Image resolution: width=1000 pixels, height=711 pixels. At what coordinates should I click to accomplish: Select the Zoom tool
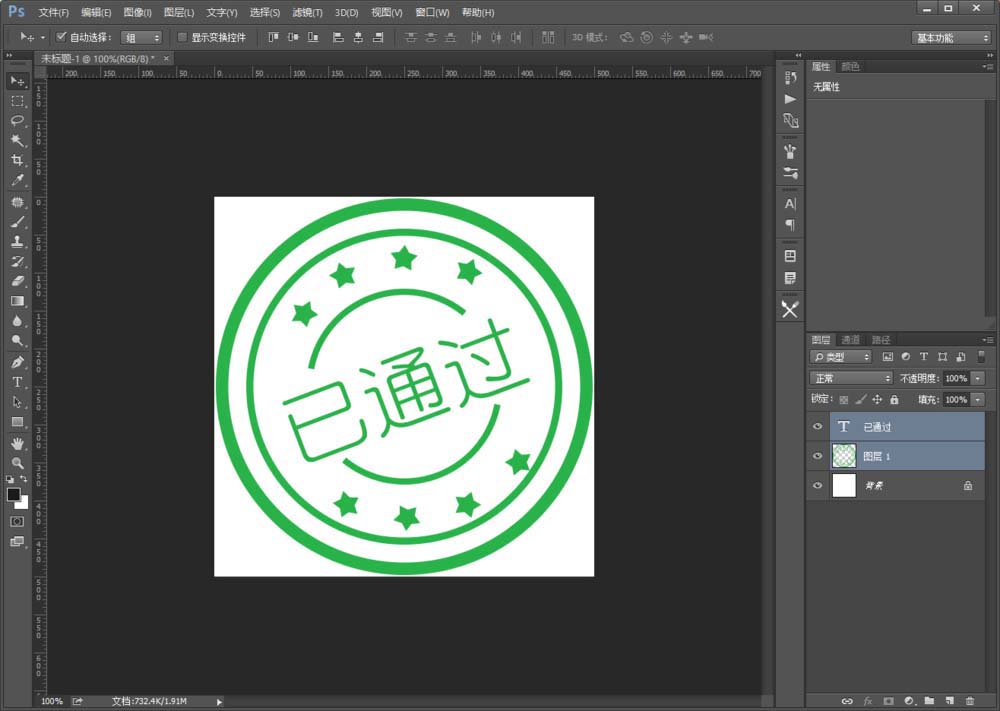[16, 463]
